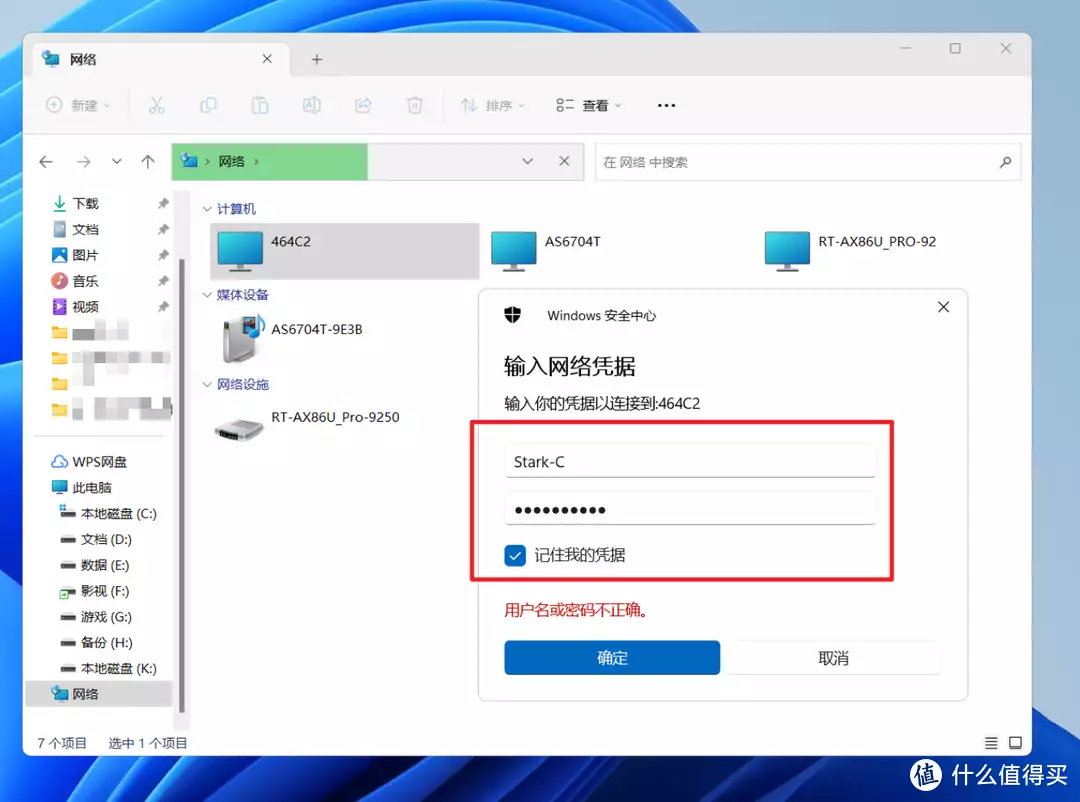
Task: Click the Rename icon in toolbar
Action: point(311,105)
